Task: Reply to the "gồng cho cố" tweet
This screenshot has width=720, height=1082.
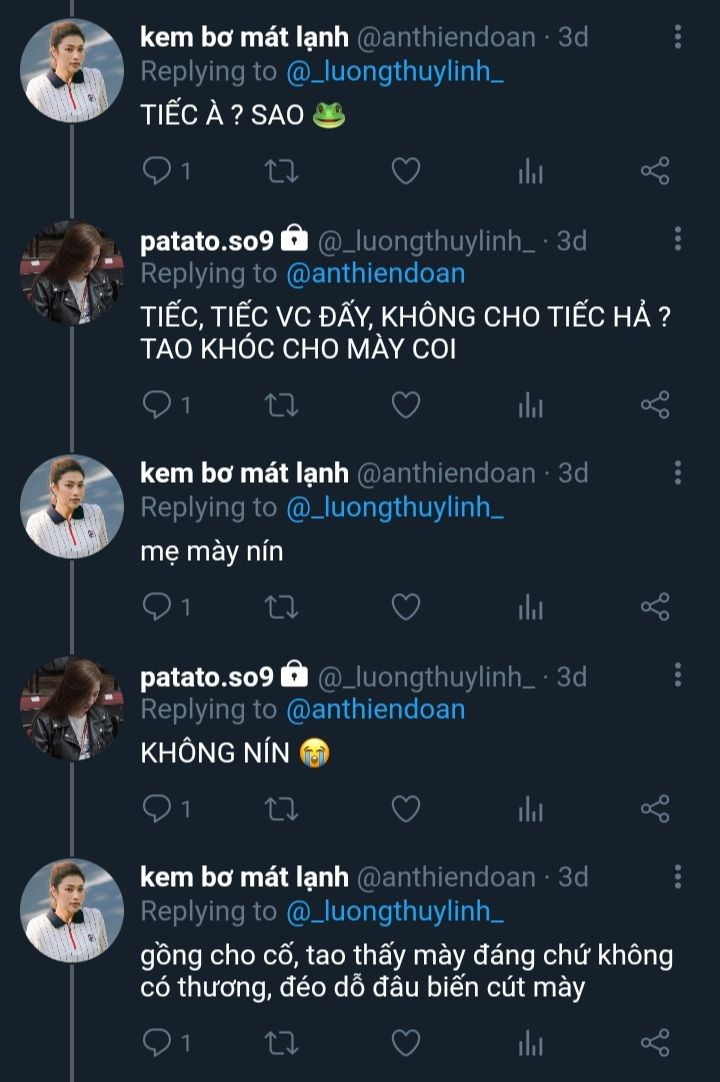Action: pyautogui.click(x=157, y=1043)
